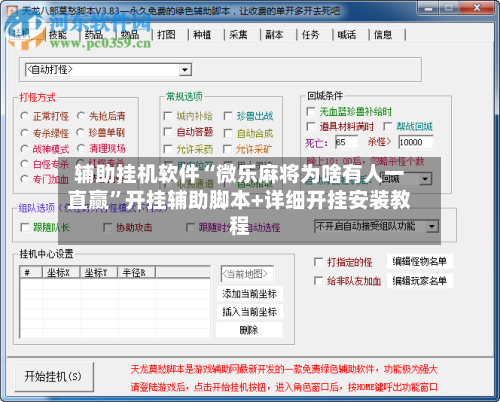
Task: Click the 删除 button
Action: point(249,330)
